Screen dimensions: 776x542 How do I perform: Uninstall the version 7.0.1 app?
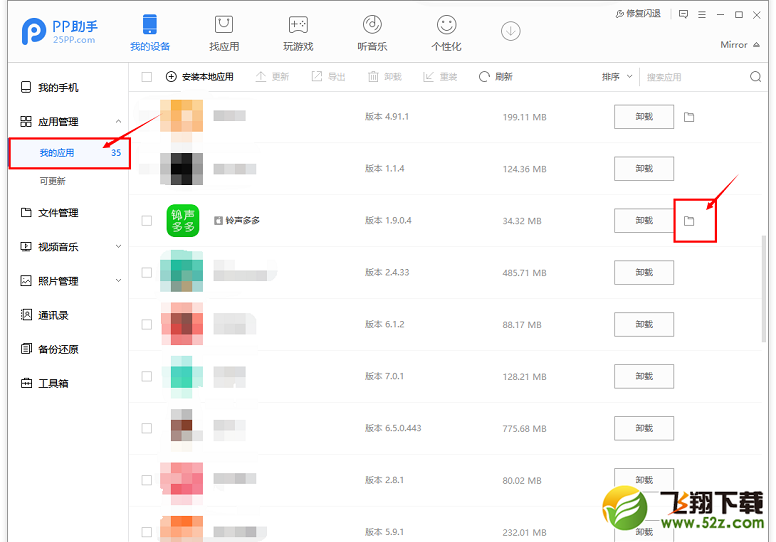[644, 376]
